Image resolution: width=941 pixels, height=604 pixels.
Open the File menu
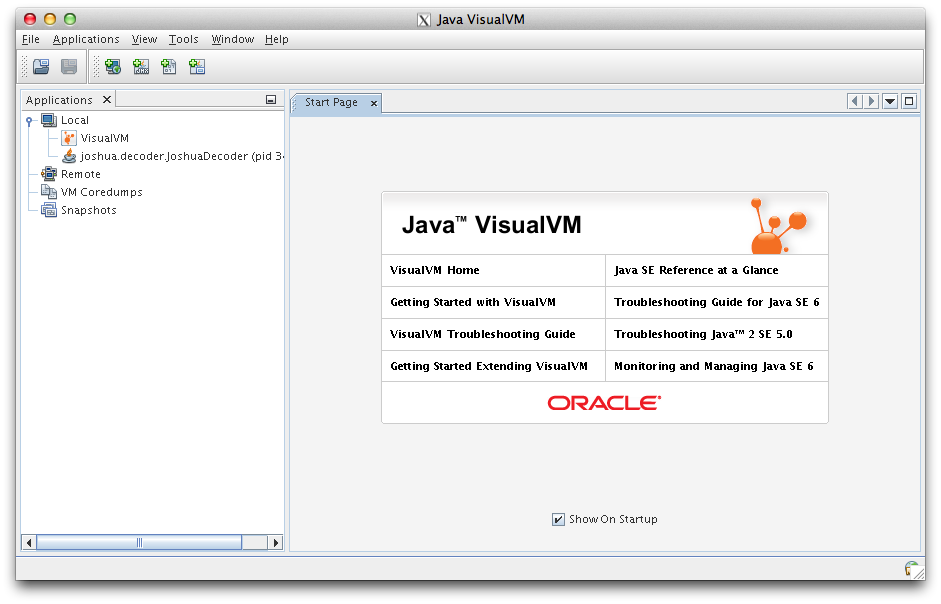tap(31, 40)
